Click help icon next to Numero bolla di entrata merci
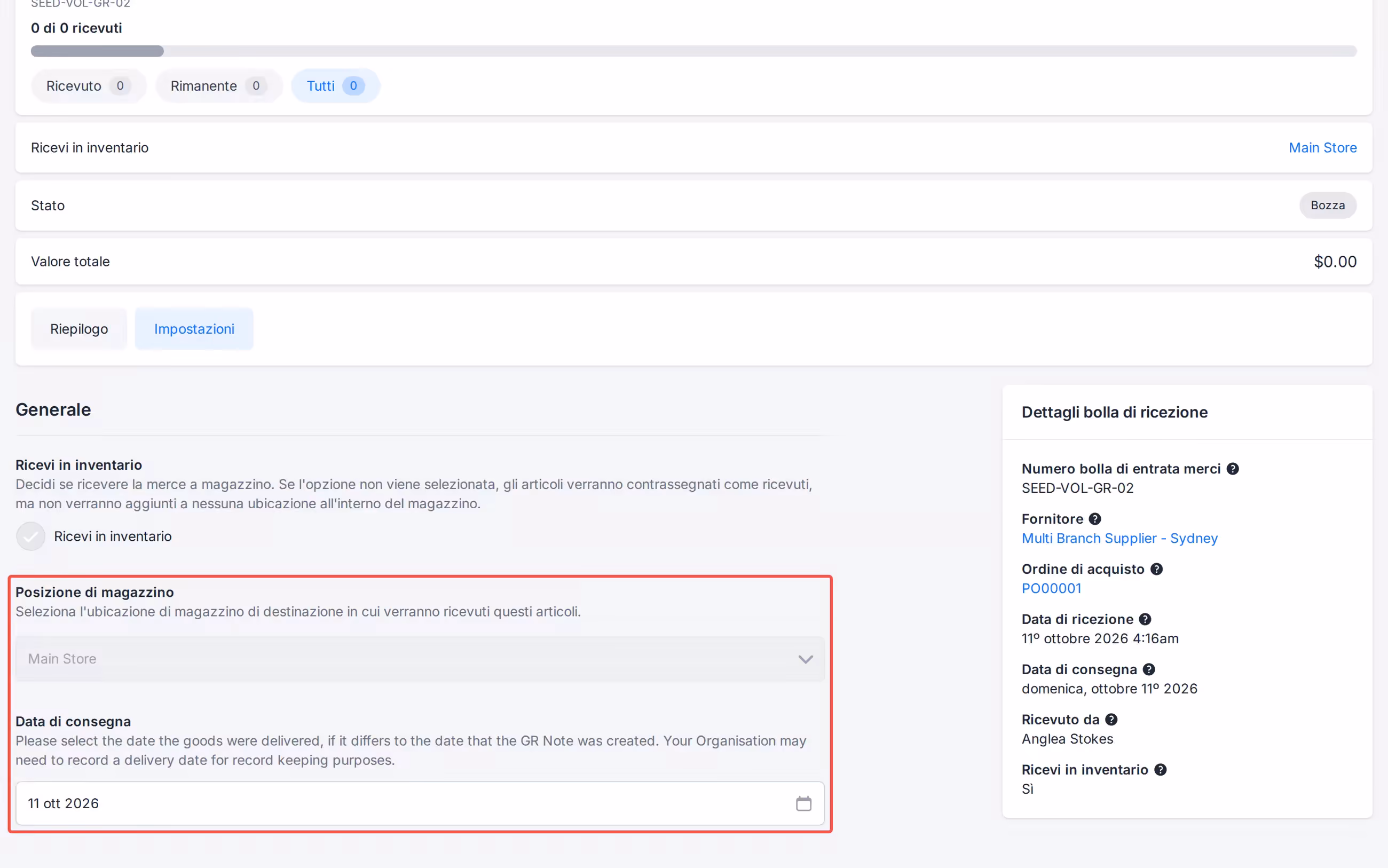The width and height of the screenshot is (1388, 868). point(1233,469)
